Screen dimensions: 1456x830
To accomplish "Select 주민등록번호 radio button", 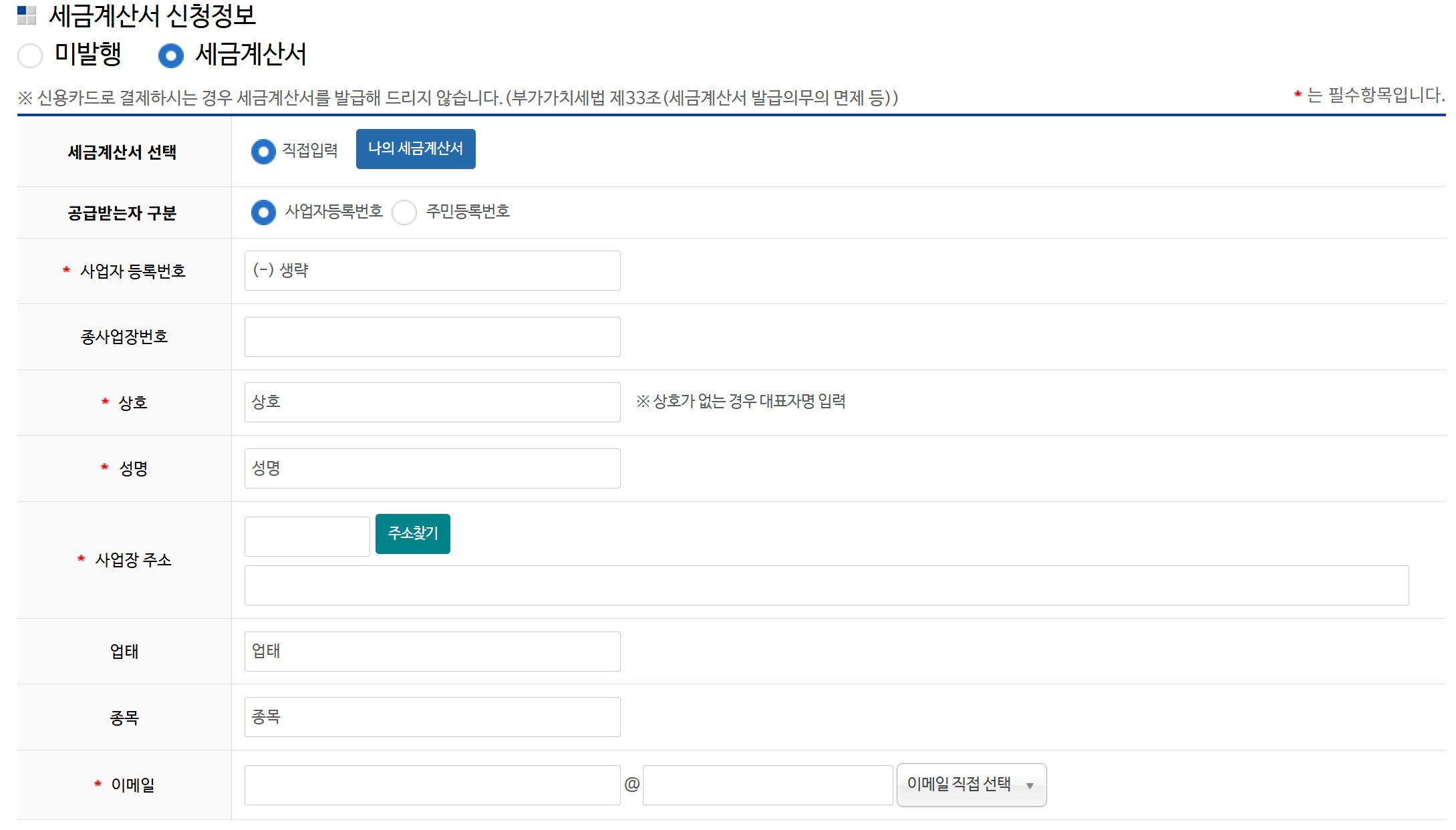I will click(404, 213).
